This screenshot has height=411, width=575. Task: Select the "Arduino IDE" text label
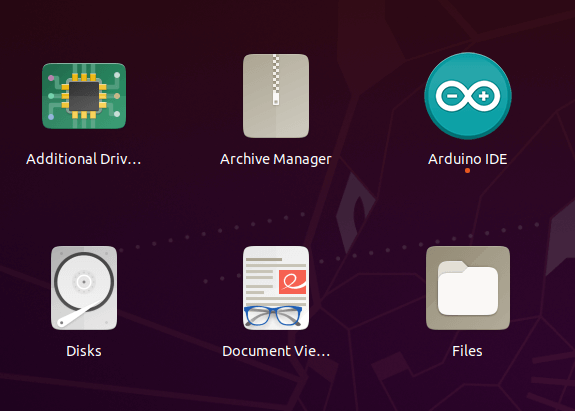(468, 159)
